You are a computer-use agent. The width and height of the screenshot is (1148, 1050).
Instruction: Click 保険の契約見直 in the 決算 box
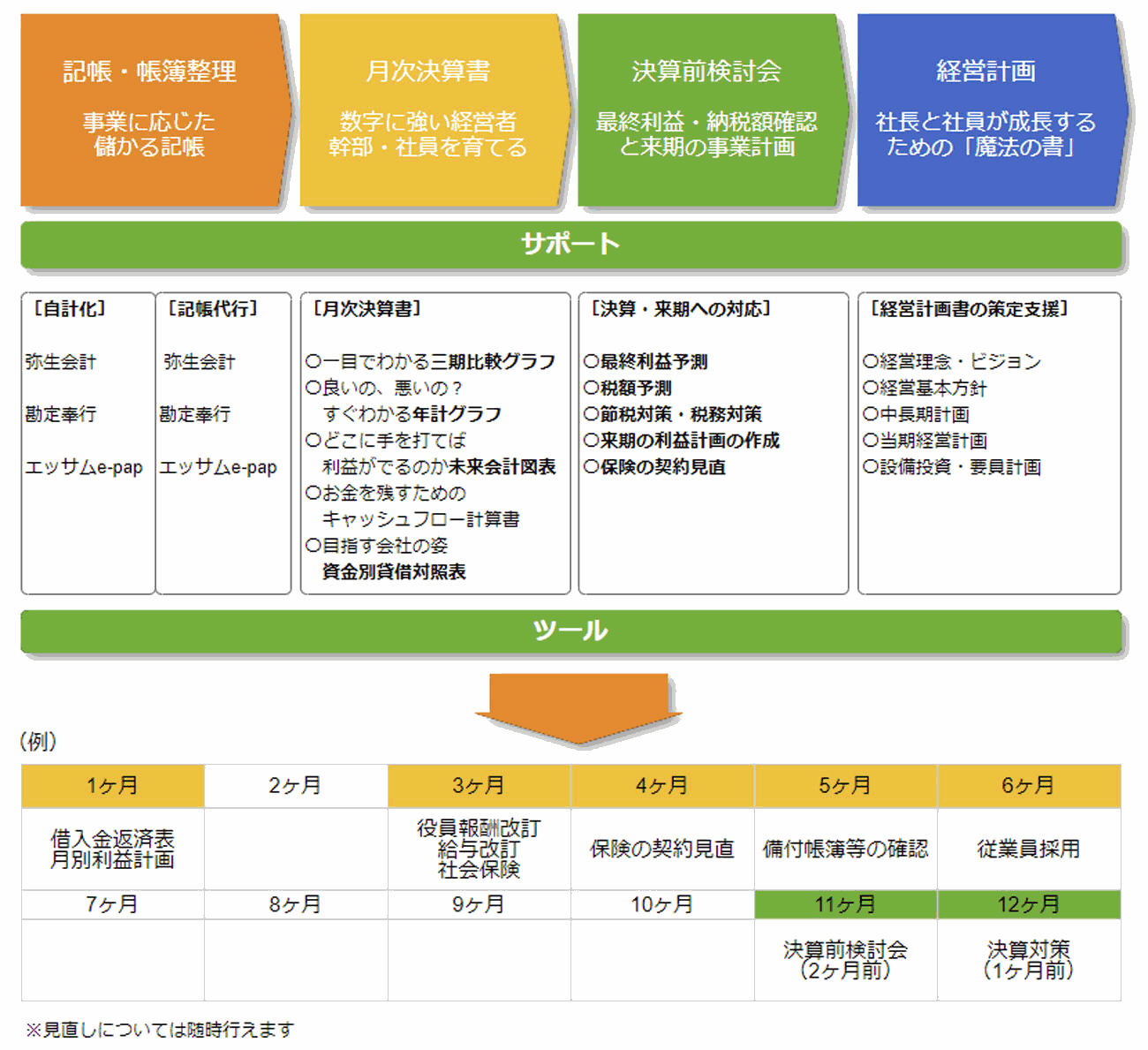tap(654, 467)
